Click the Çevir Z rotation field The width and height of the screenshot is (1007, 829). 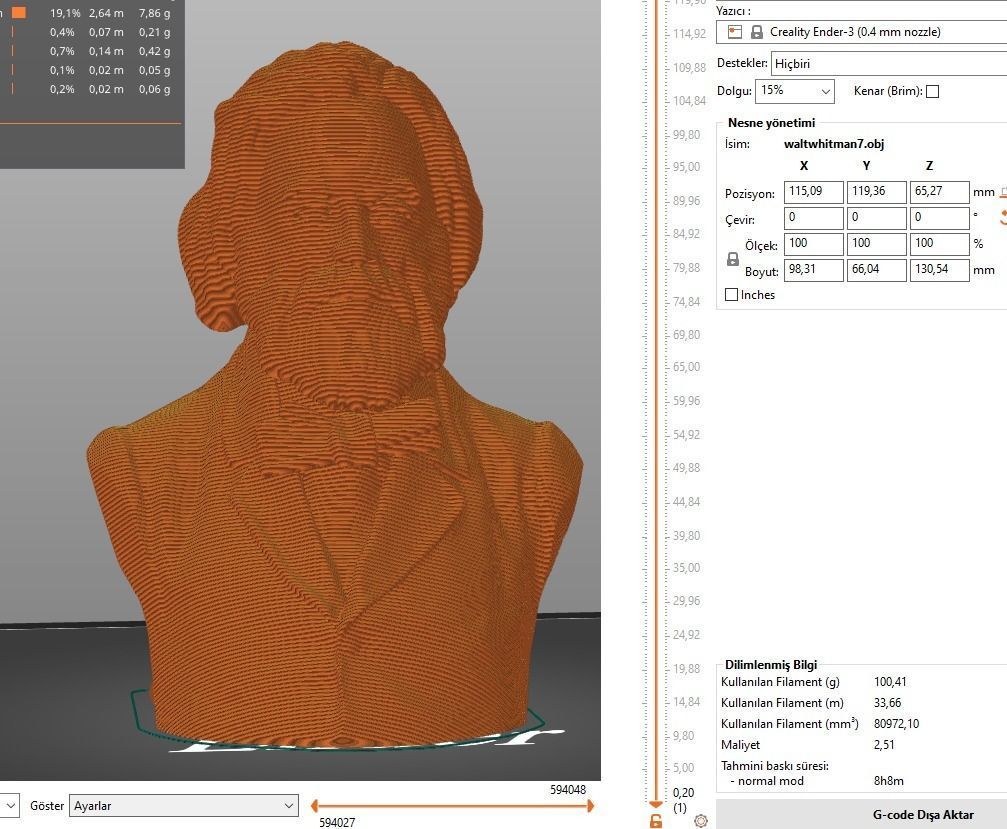pos(939,218)
